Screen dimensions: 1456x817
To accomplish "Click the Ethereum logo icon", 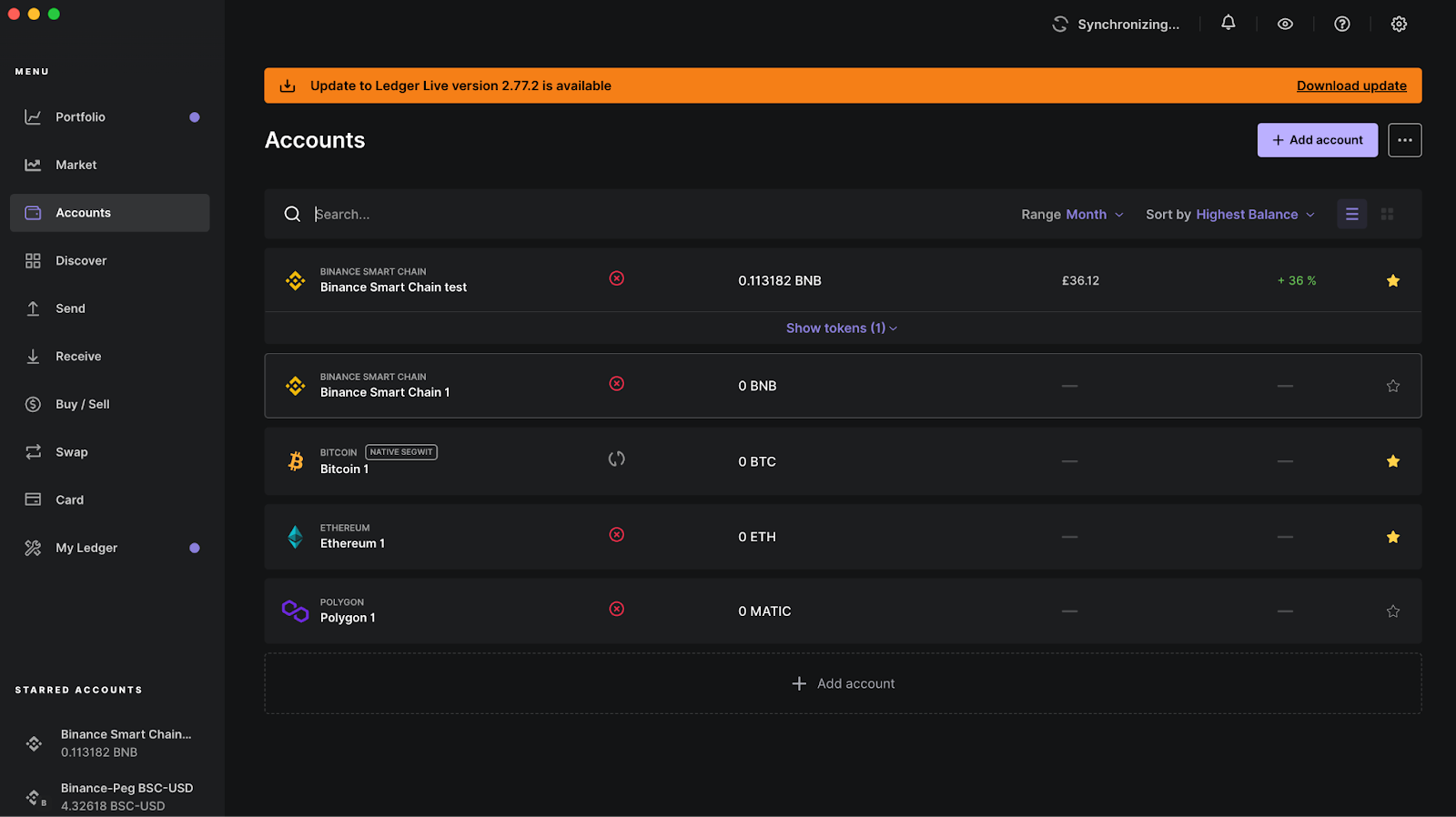I will click(x=295, y=537).
